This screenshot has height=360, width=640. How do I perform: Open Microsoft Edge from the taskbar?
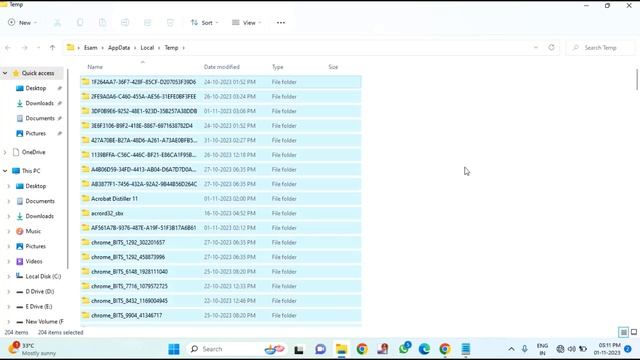(x=424, y=349)
